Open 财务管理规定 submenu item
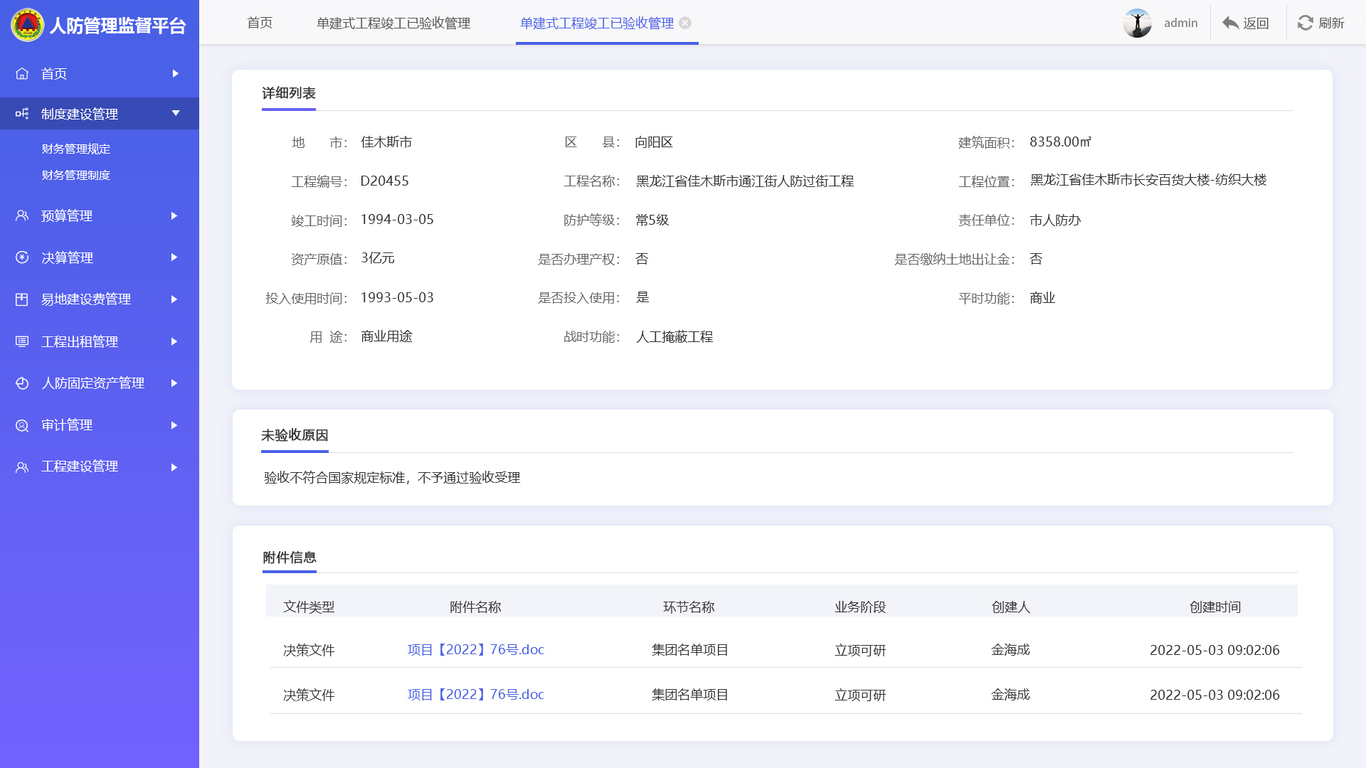The height and width of the screenshot is (768, 1366). (76, 149)
